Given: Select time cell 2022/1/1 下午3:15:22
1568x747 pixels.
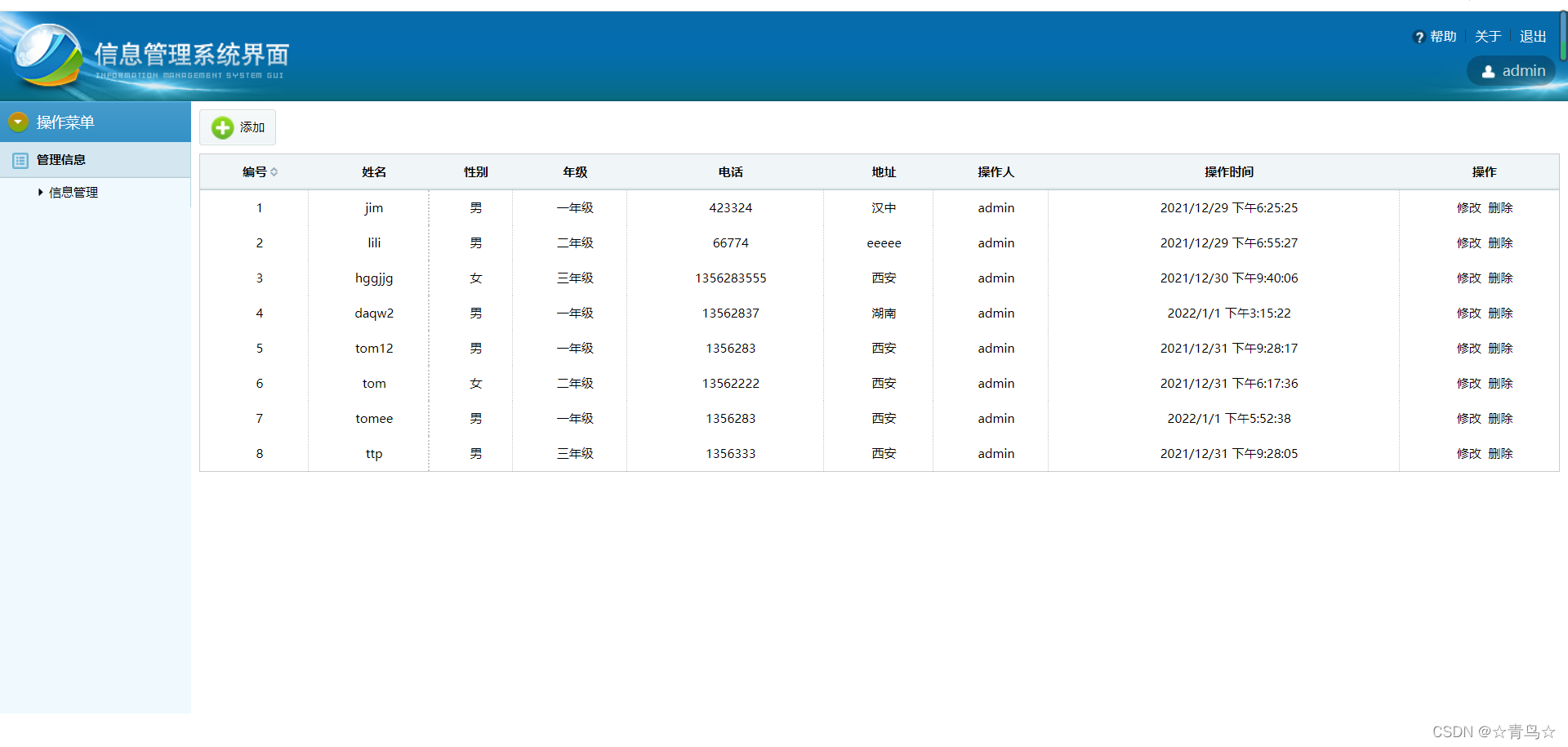Looking at the screenshot, I should pos(1228,313).
